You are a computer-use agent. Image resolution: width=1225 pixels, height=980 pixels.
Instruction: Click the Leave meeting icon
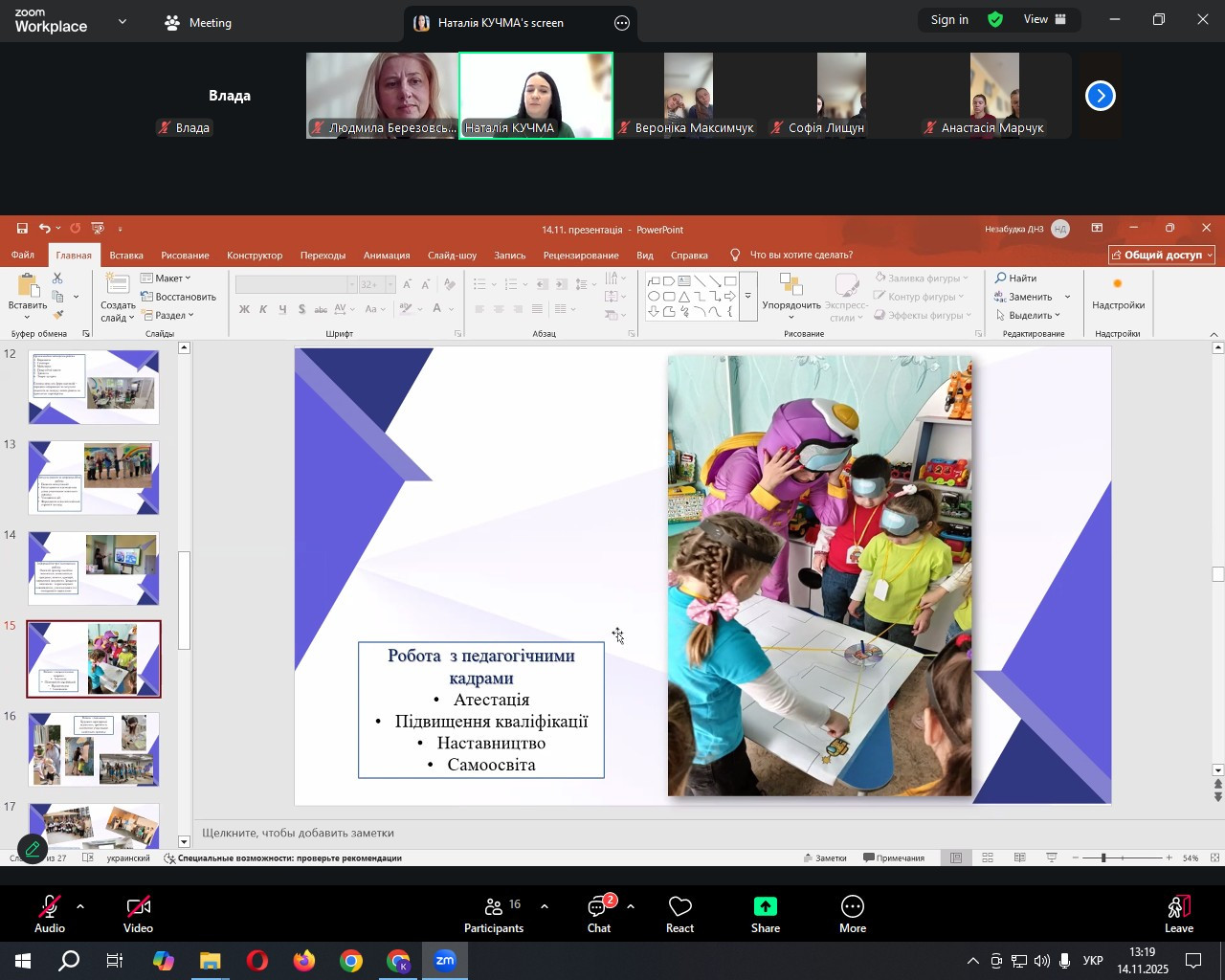[x=1178, y=907]
